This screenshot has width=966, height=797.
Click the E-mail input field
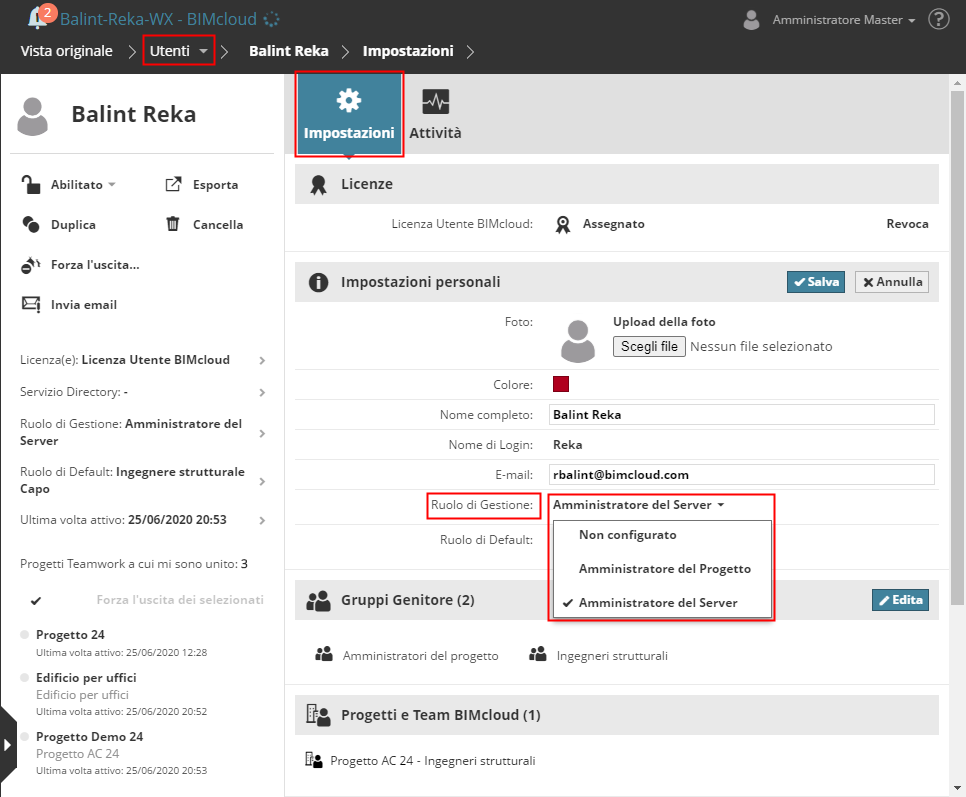point(741,474)
